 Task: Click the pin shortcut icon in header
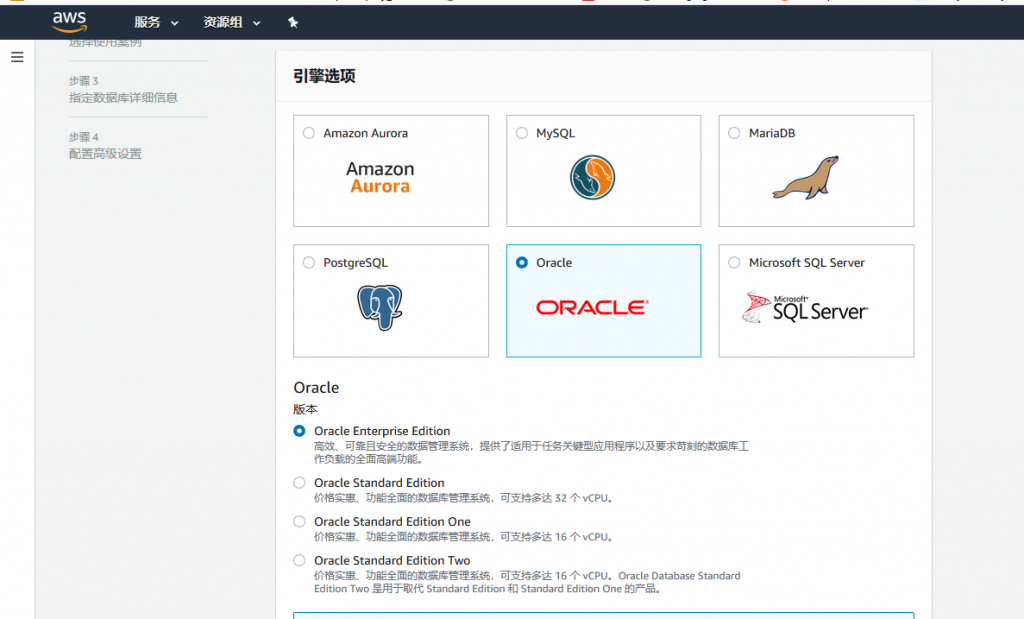point(292,22)
